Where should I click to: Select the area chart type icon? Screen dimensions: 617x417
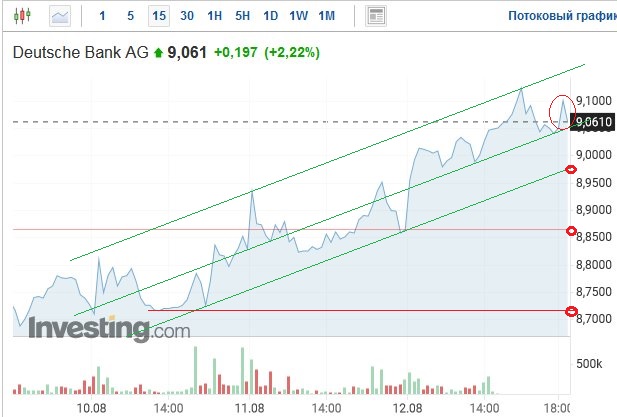(60, 16)
